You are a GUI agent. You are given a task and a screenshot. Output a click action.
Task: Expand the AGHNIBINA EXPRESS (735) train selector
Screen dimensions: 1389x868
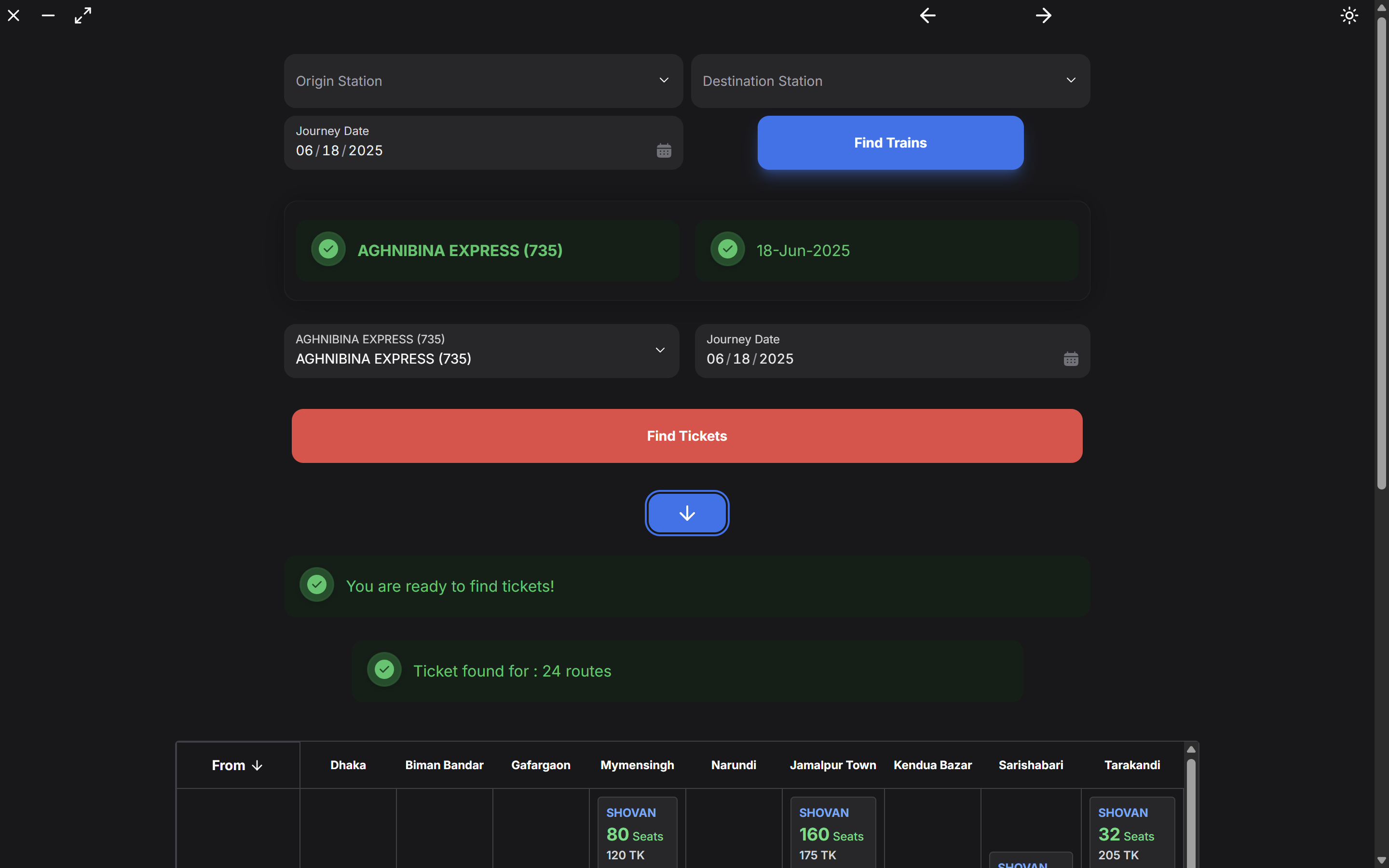click(481, 351)
